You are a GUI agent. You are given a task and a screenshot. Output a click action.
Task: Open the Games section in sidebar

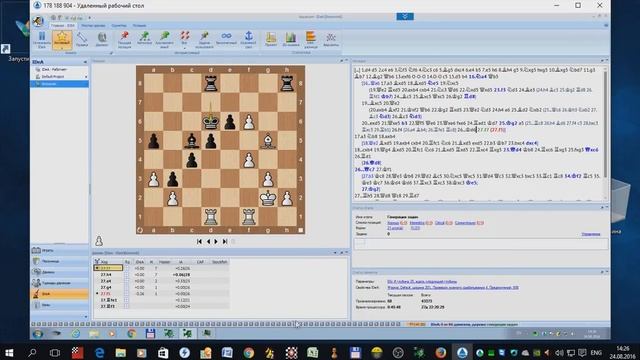pyautogui.click(x=59, y=250)
